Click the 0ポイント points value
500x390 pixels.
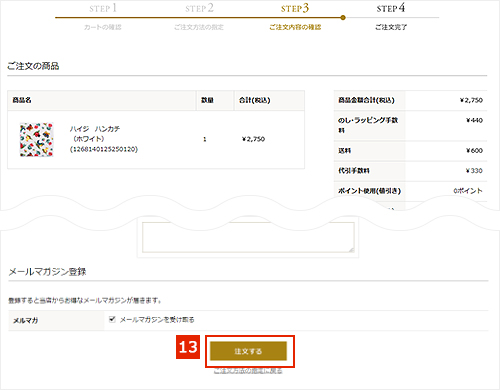point(468,191)
